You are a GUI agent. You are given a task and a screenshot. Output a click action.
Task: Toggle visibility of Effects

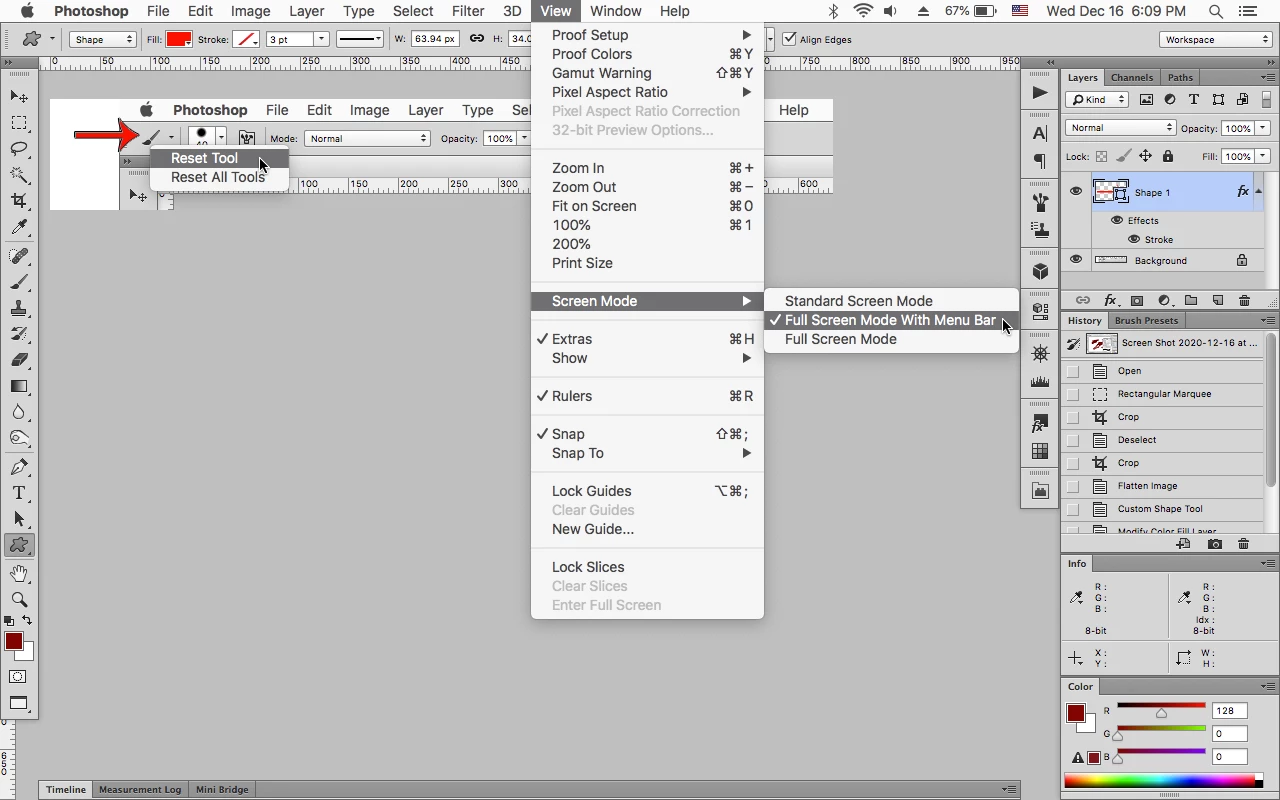tap(1117, 220)
